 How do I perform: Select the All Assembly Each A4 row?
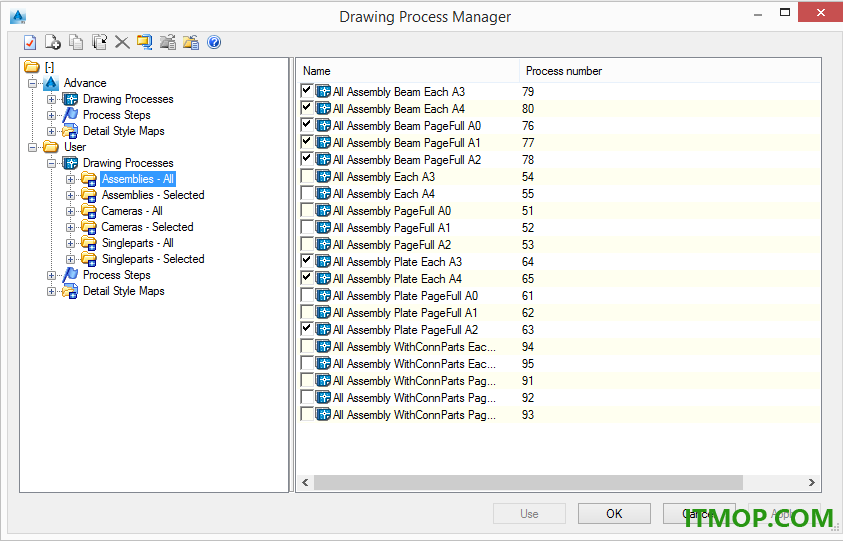click(559, 194)
